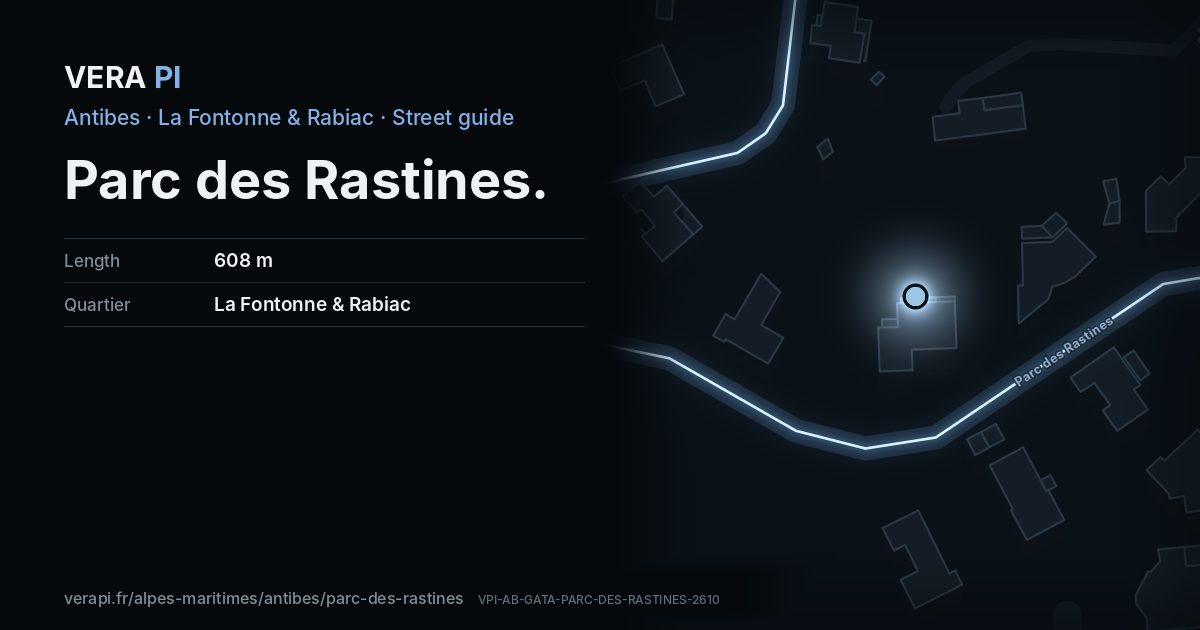Click the verapi.fr page URL
The height and width of the screenshot is (630, 1200).
coord(264,598)
